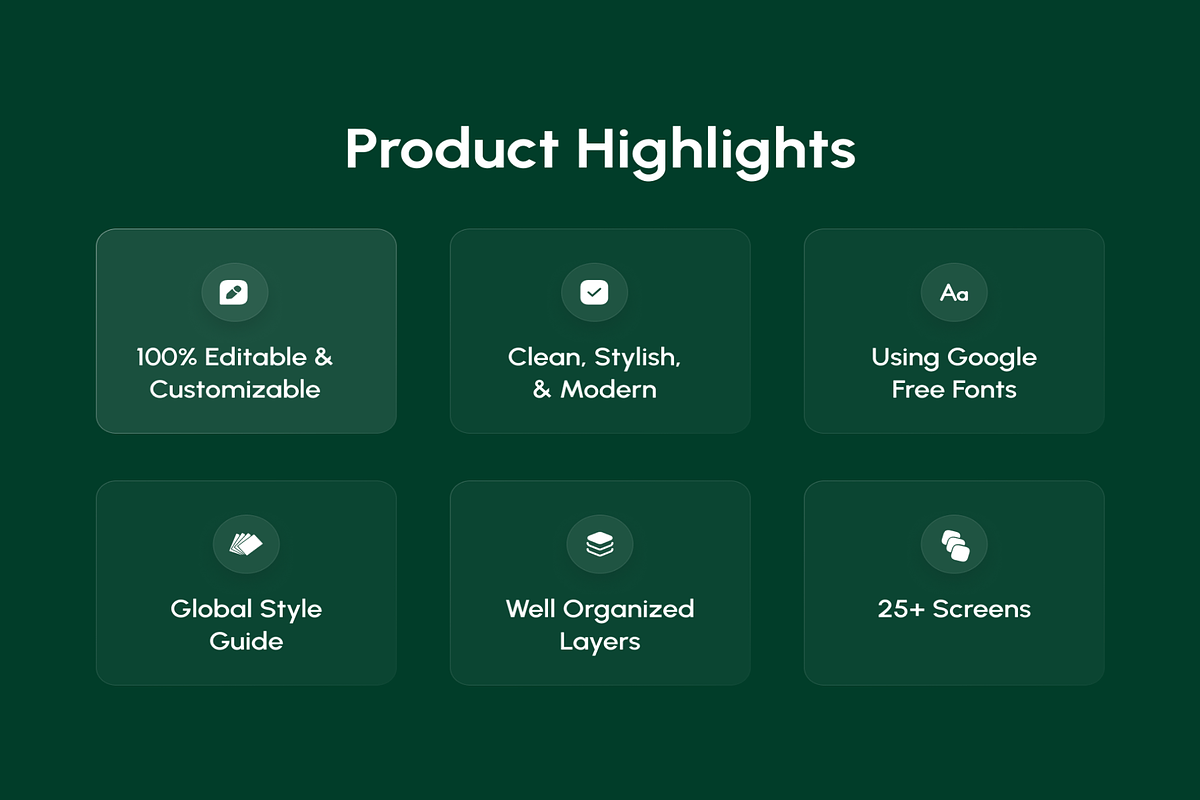Select the "100% Editable & Customizable" text
1200x800 pixels.
235,373
